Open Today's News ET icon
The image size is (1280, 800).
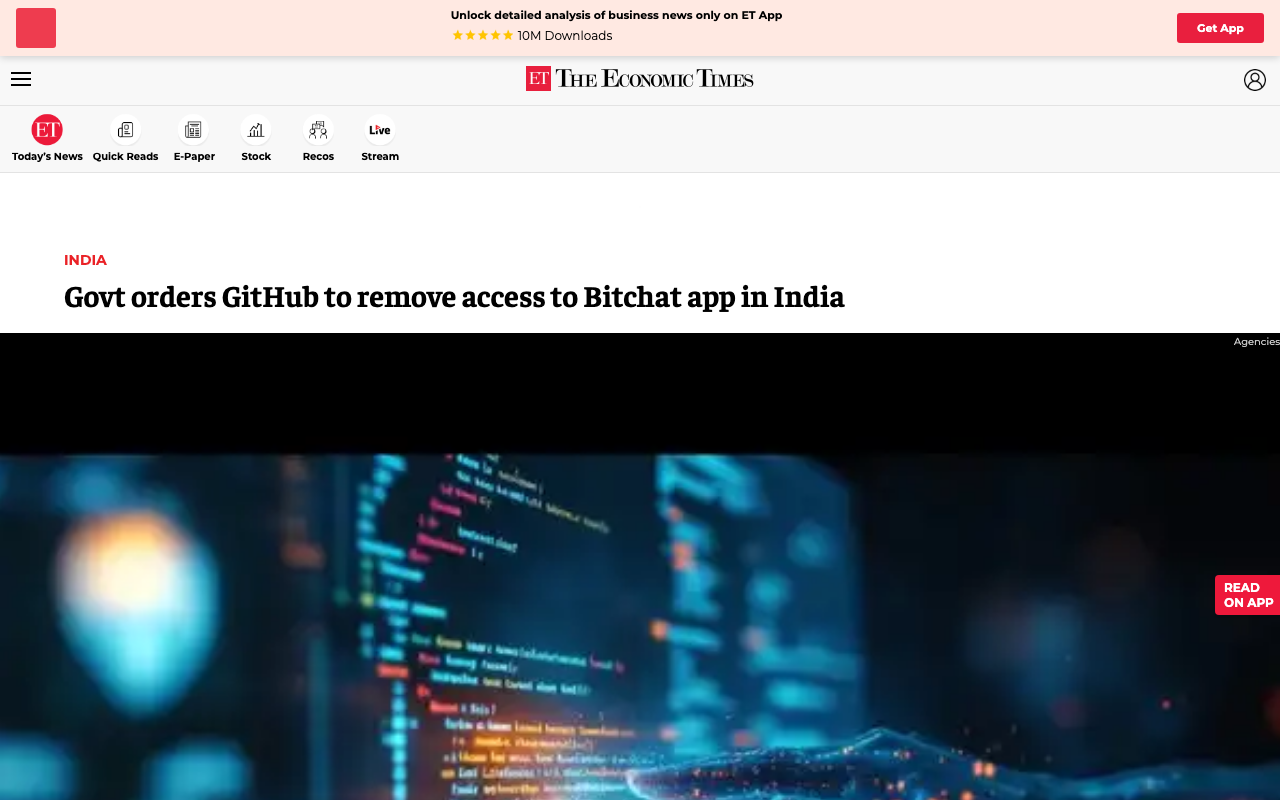(47, 130)
